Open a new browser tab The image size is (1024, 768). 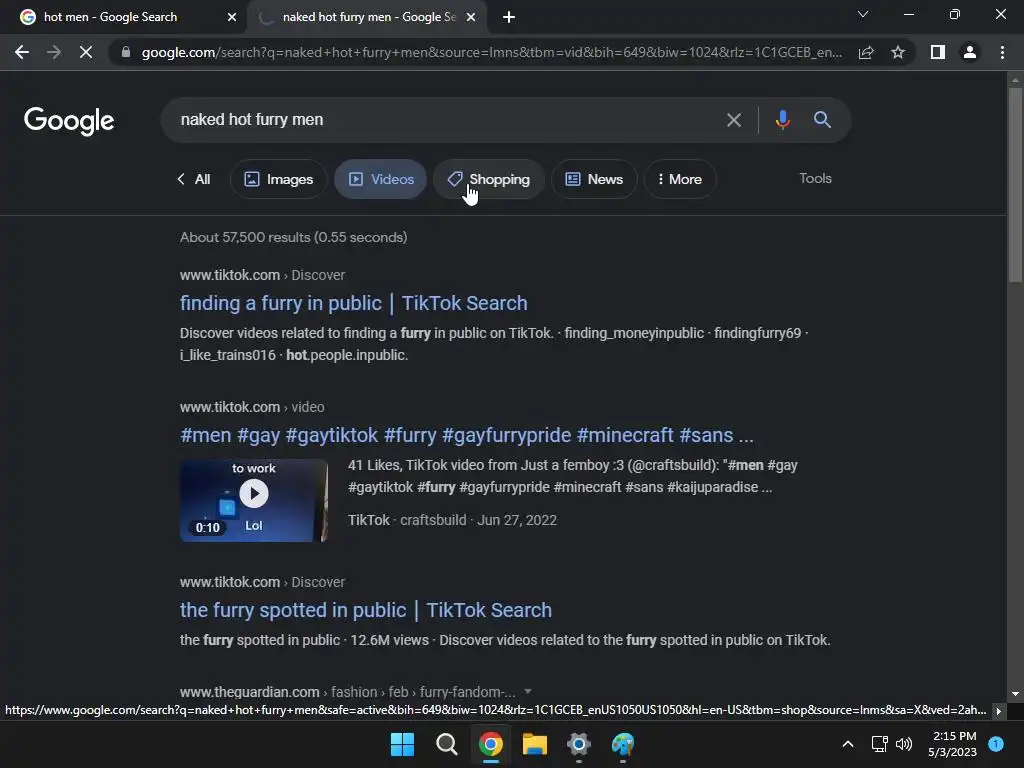[x=509, y=17]
